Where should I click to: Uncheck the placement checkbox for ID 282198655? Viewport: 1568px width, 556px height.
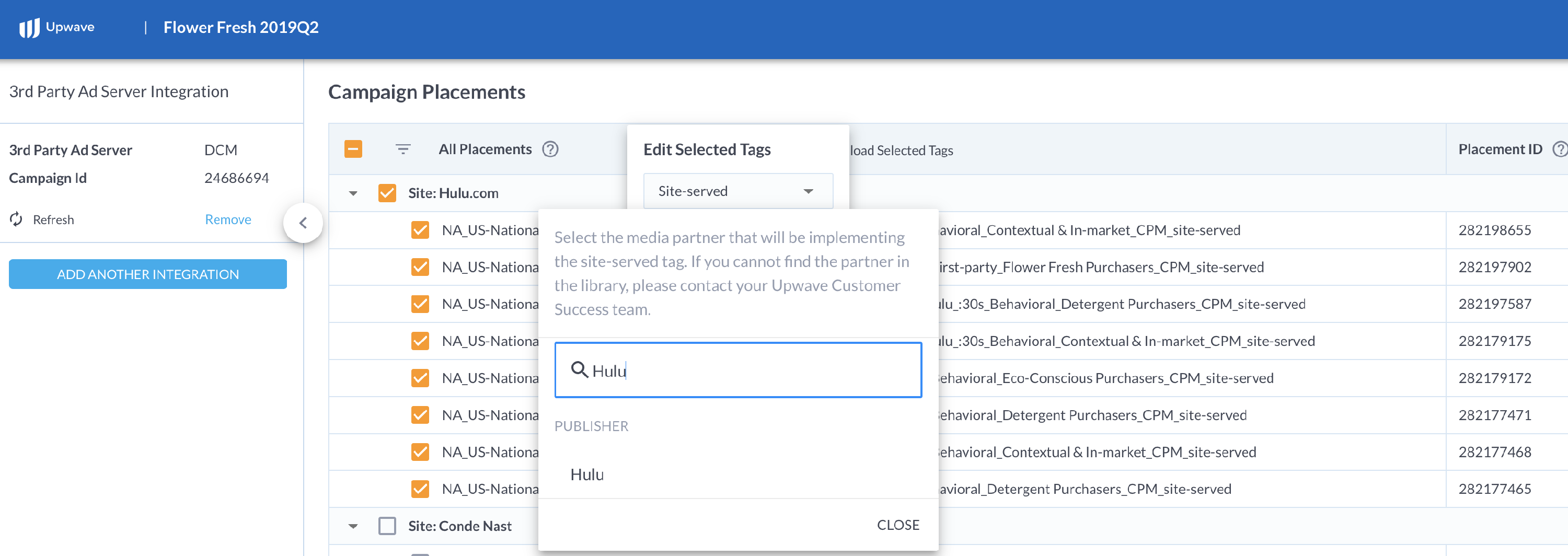coord(420,230)
